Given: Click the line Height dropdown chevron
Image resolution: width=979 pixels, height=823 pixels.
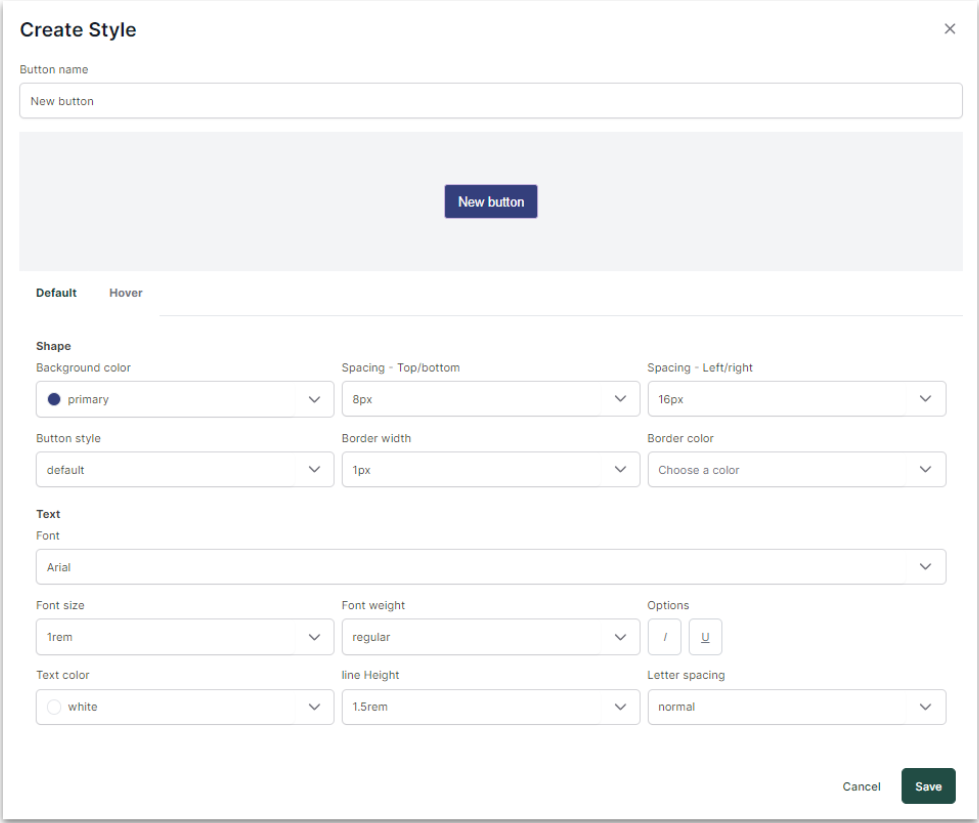Looking at the screenshot, I should pos(620,707).
